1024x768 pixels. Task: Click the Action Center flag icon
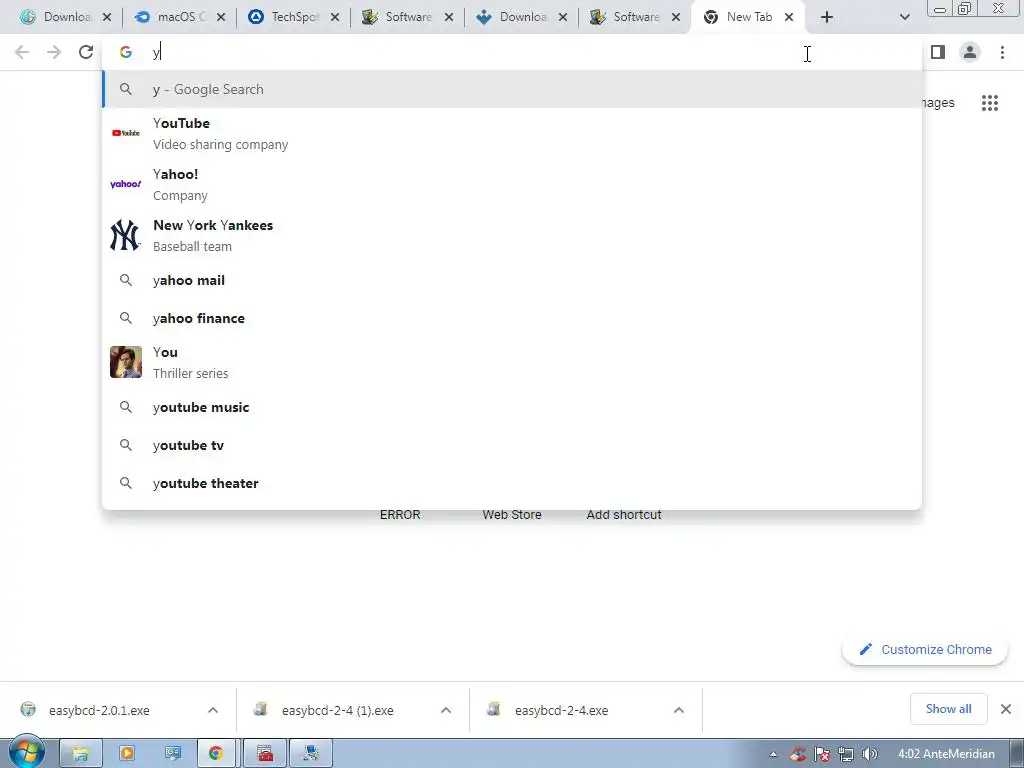pos(822,754)
